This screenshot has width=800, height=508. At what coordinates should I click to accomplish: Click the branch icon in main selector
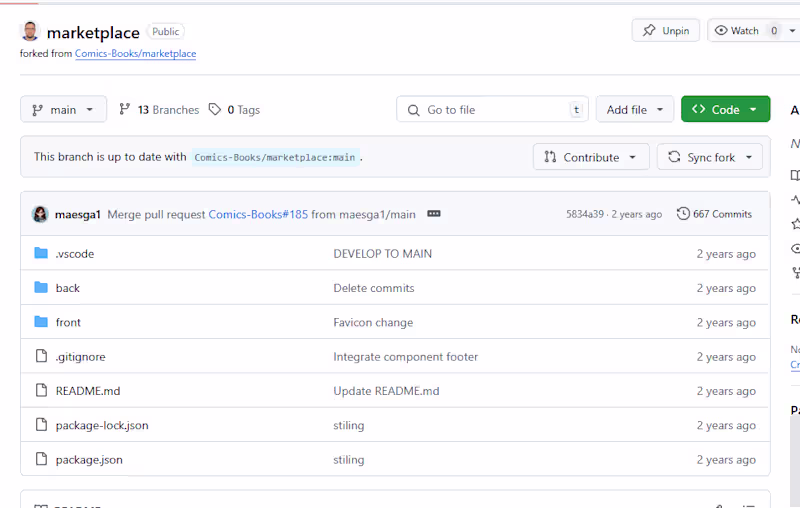click(37, 110)
